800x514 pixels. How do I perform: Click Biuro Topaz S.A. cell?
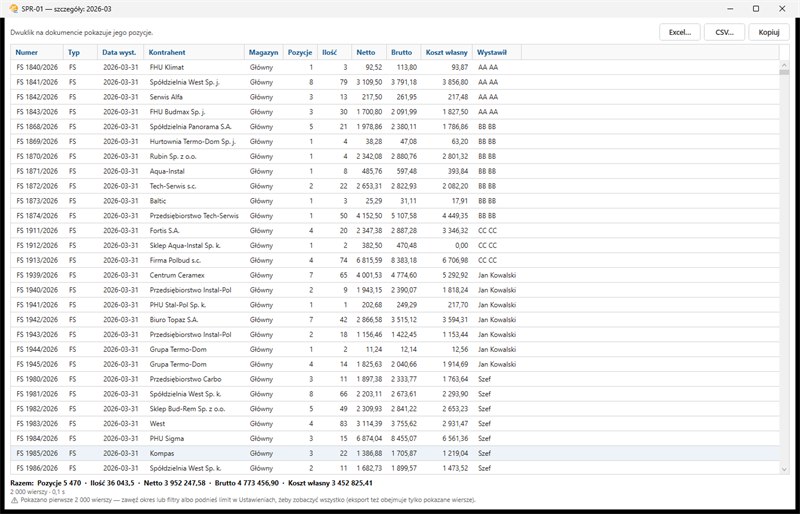click(174, 320)
